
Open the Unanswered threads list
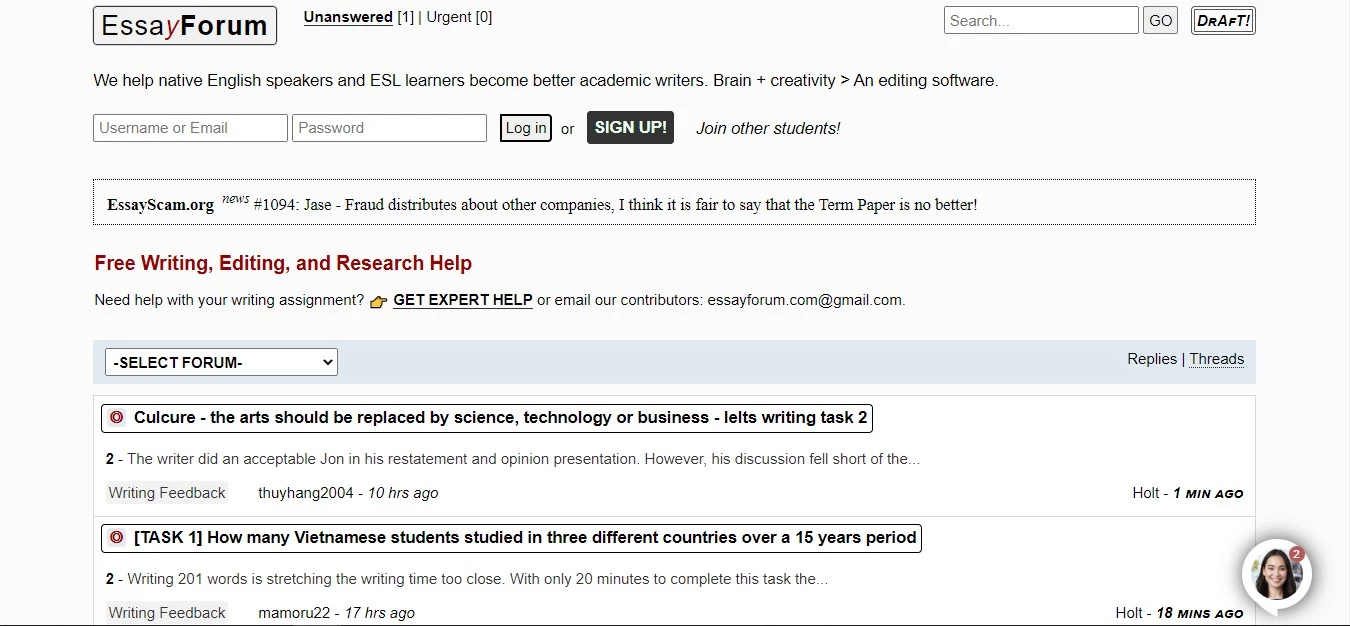pyautogui.click(x=347, y=17)
